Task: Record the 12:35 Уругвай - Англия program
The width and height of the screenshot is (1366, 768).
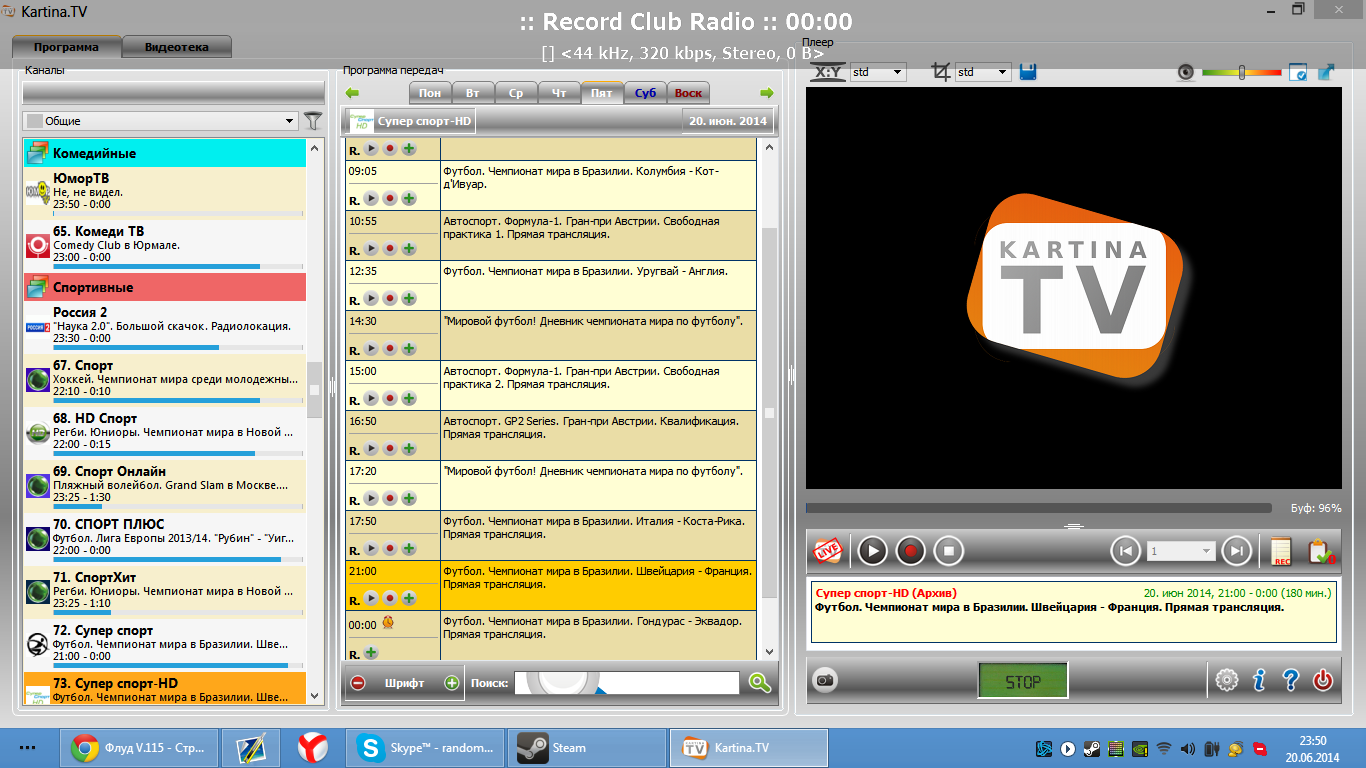Action: pyautogui.click(x=390, y=298)
